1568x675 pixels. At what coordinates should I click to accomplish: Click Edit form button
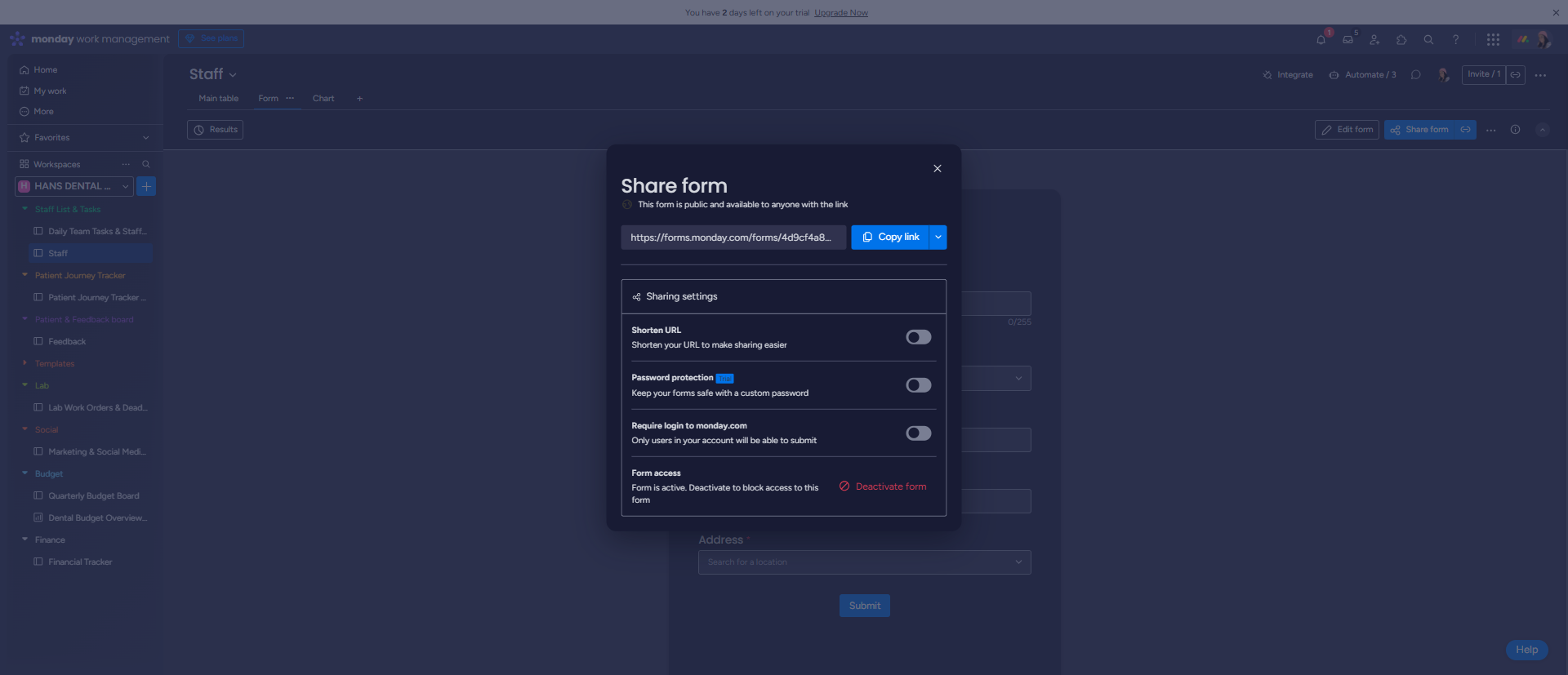[x=1347, y=130]
